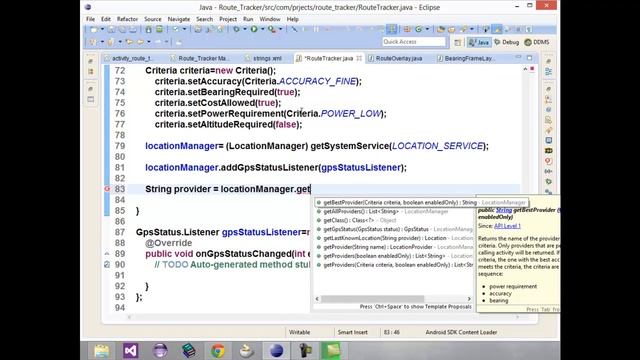Collapse the onGpsStatusChanged method fold on line 89
Viewport: 640px width, 360px height.
click(x=107, y=253)
